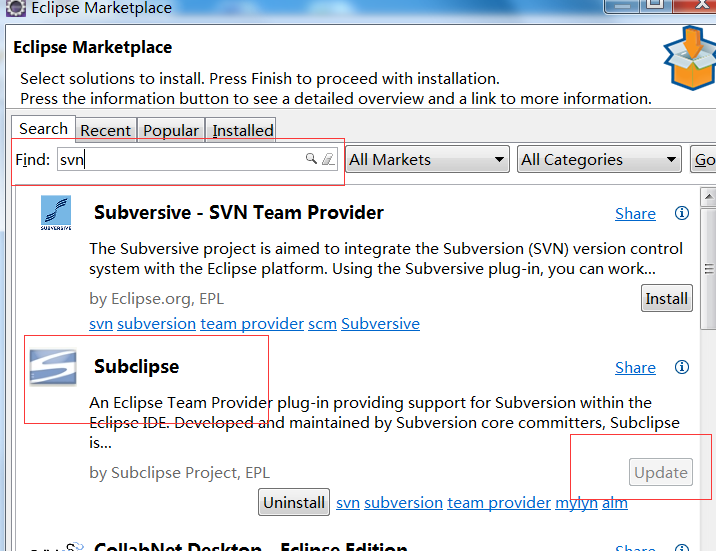The image size is (716, 551).
Task: Click the 'mylyn' tag link
Action: coord(576,503)
